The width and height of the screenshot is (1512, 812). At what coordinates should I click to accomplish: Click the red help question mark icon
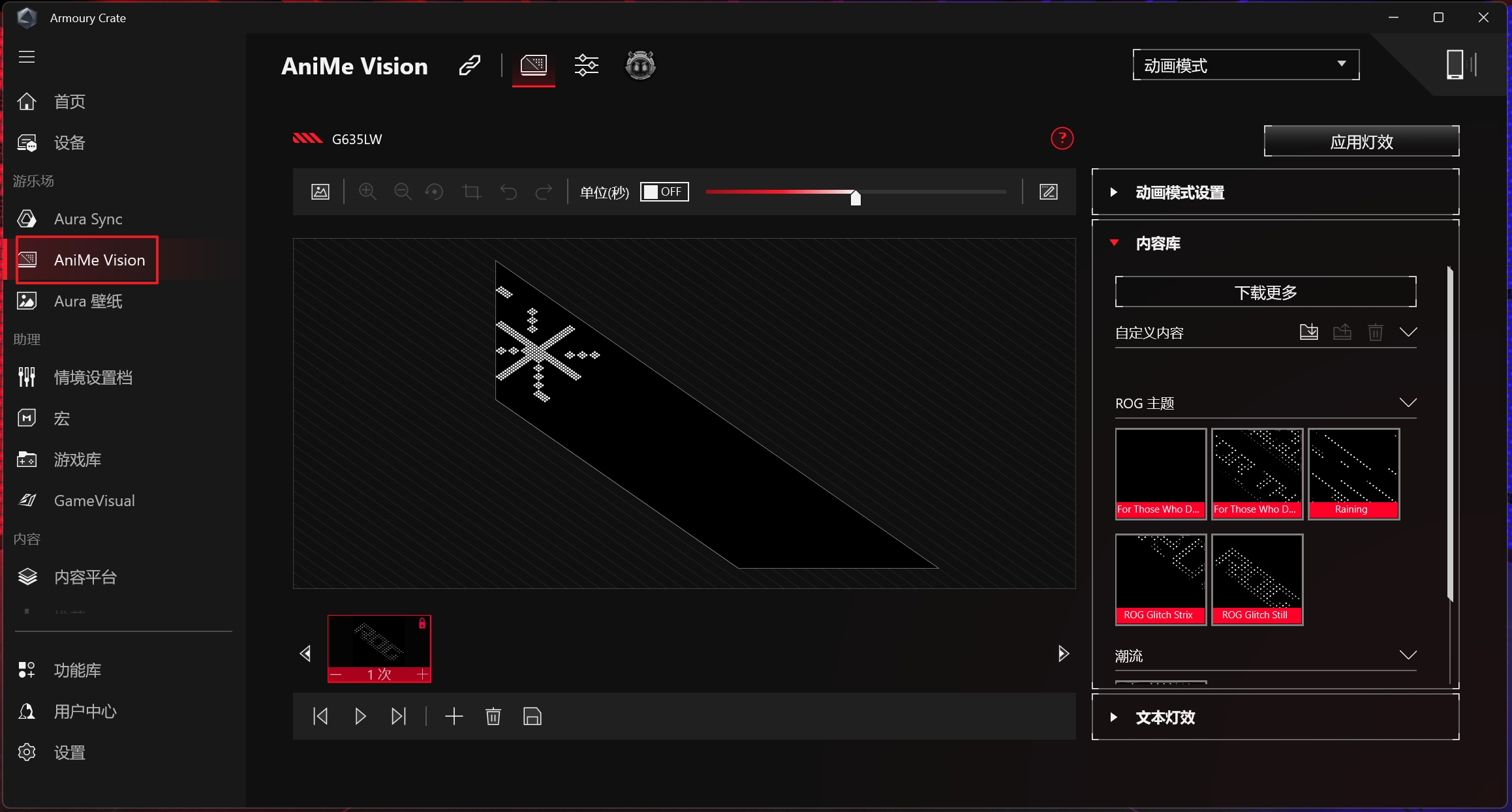(x=1062, y=138)
